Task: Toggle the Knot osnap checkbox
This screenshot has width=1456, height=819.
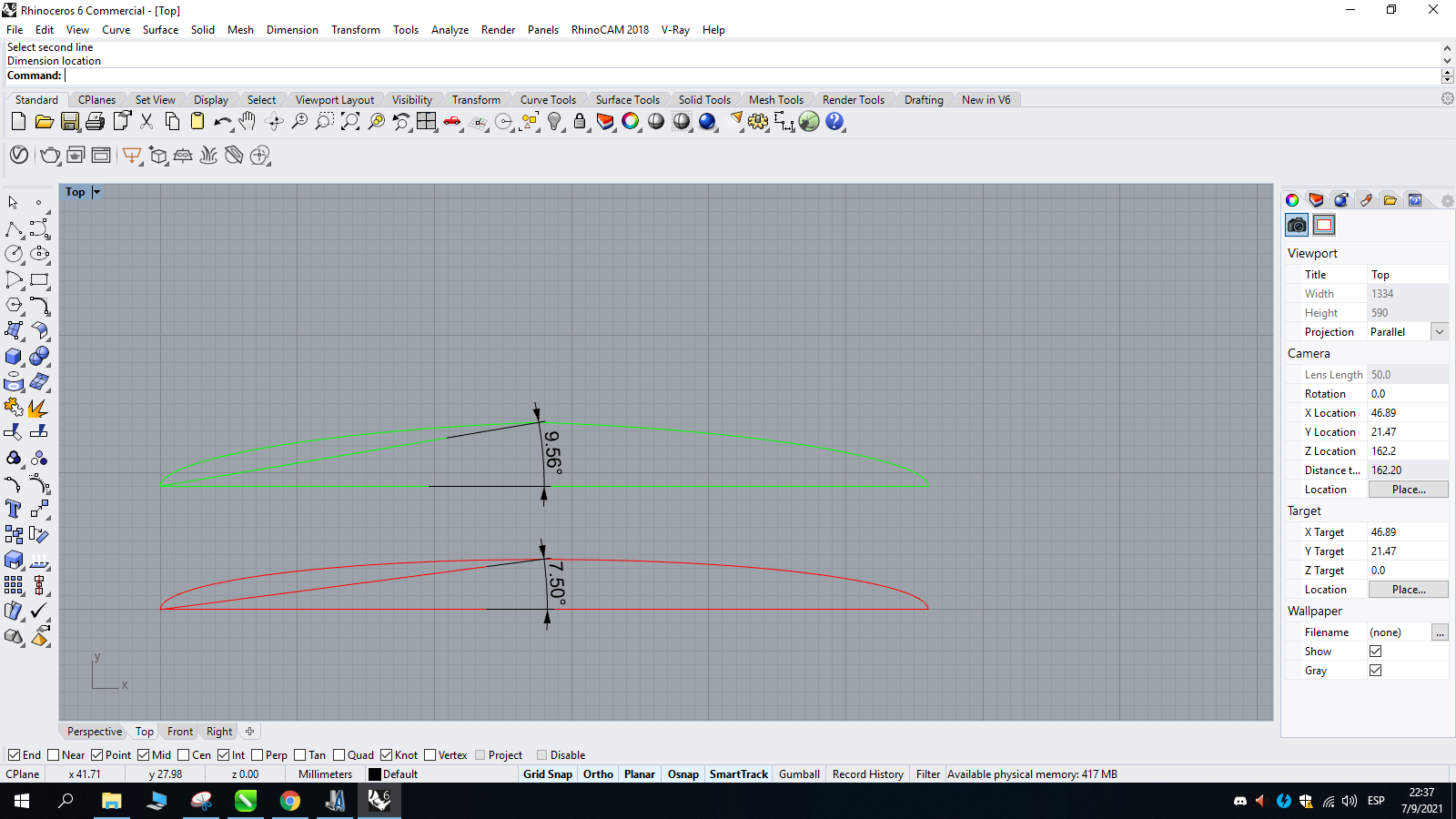Action: 387,755
